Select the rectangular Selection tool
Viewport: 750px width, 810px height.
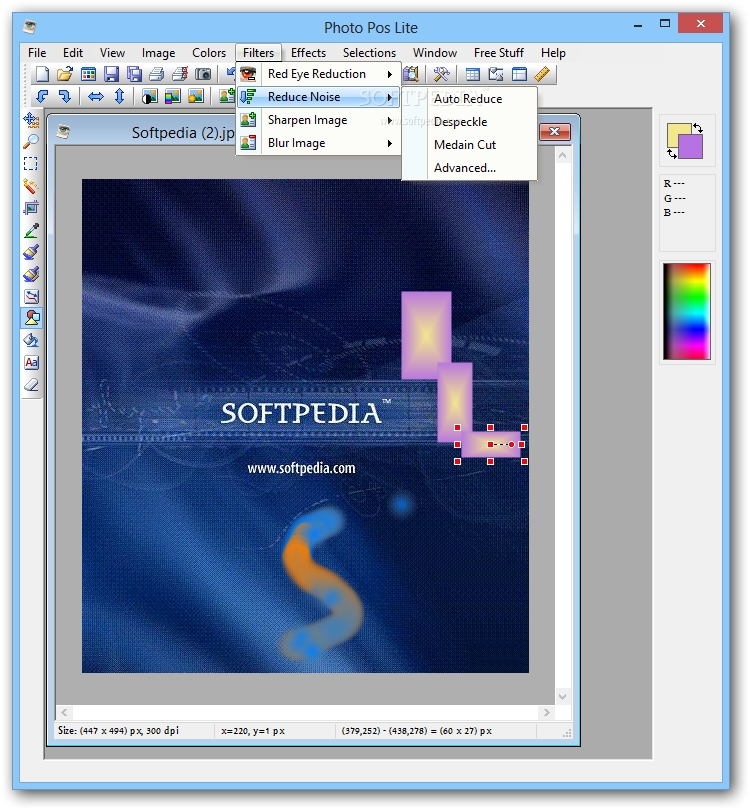tap(32, 164)
